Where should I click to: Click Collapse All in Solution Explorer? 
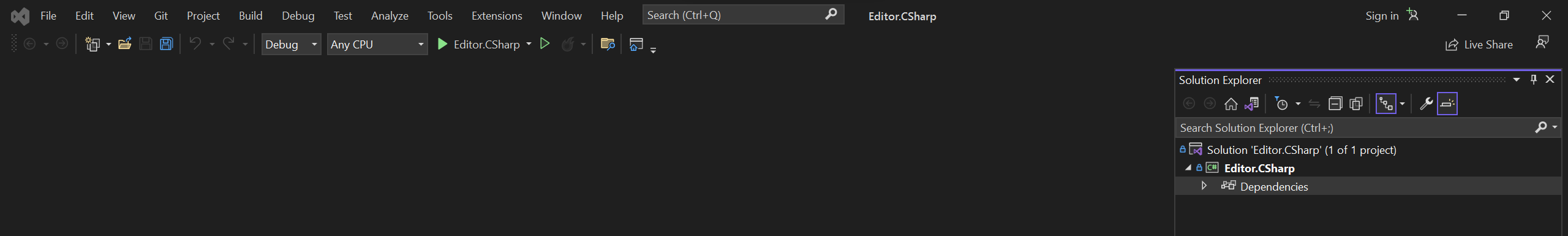click(1335, 104)
